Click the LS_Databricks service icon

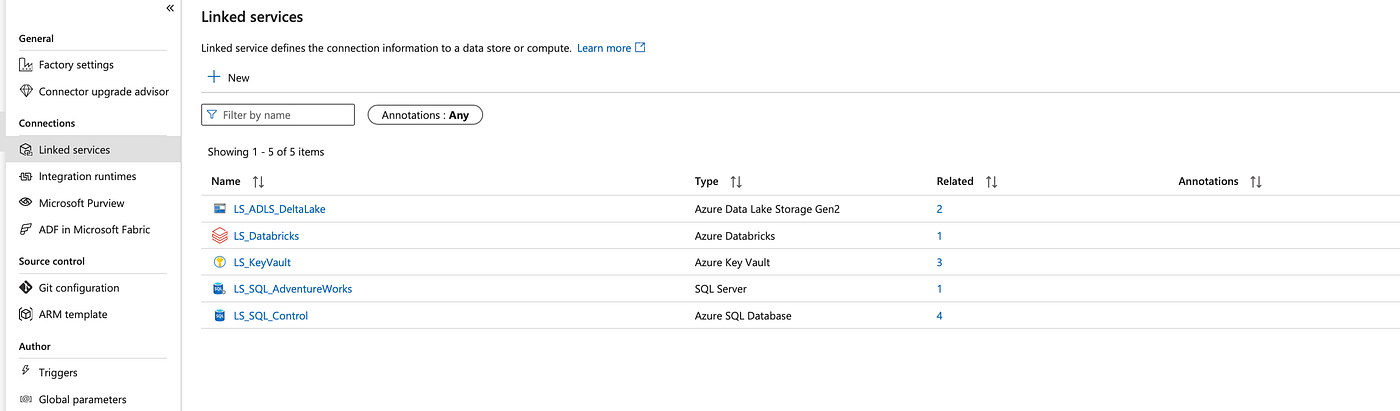[x=220, y=236]
